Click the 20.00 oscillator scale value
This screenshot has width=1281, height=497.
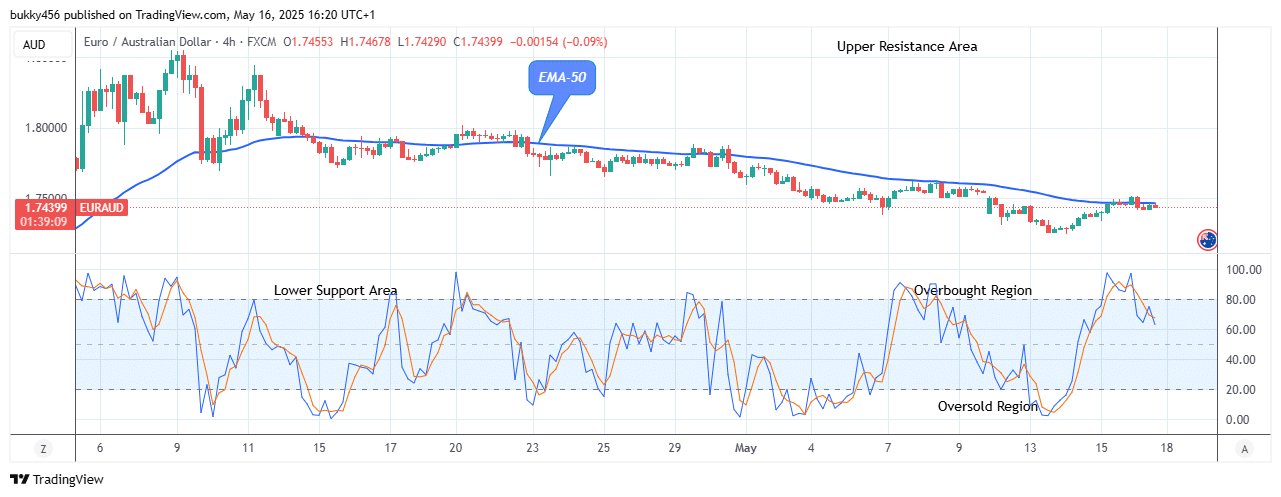1240,390
